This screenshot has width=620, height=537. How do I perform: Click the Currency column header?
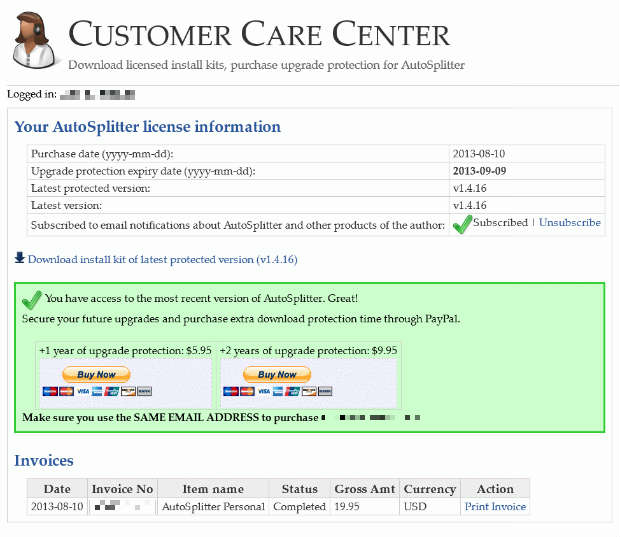tap(430, 489)
